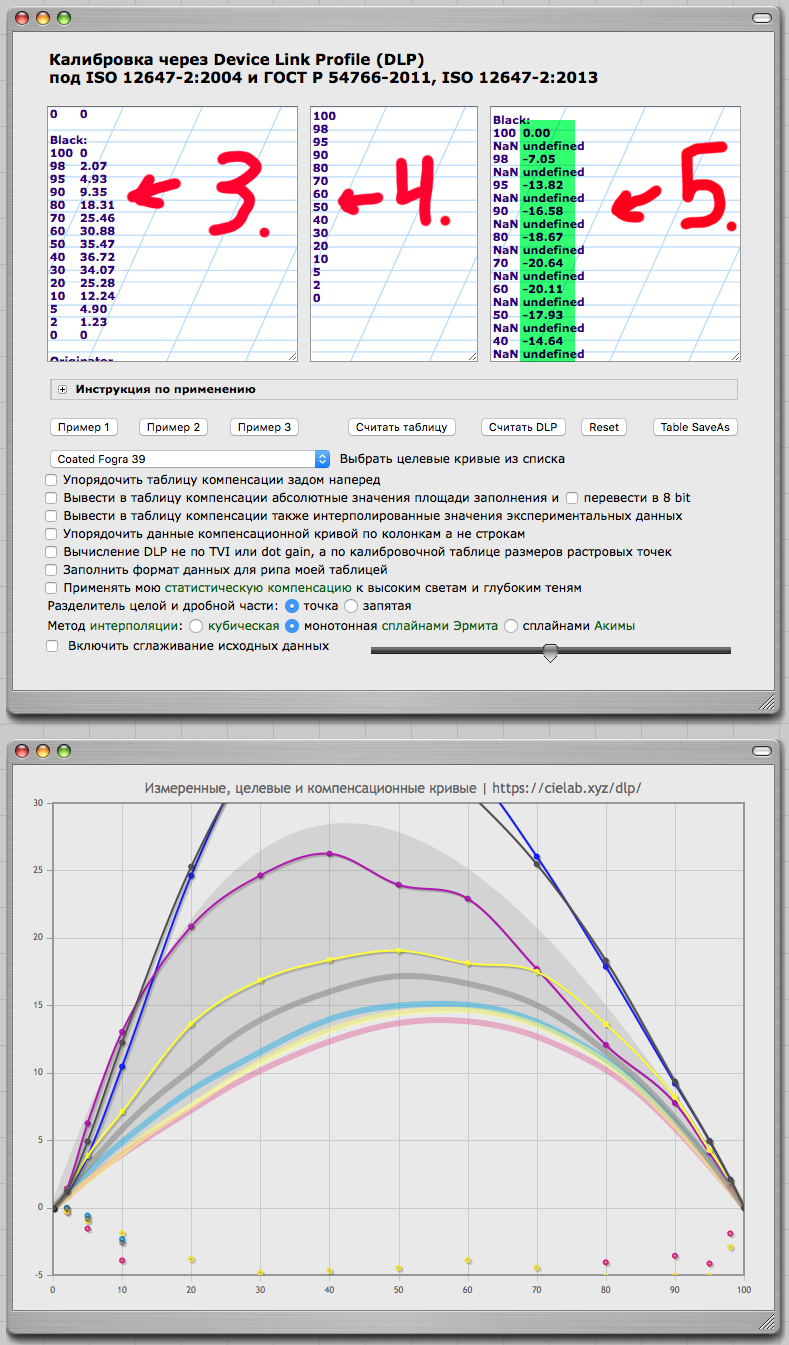Load the "Пример 1" sample data
Image resolution: width=789 pixels, height=1345 pixels.
pyautogui.click(x=84, y=427)
